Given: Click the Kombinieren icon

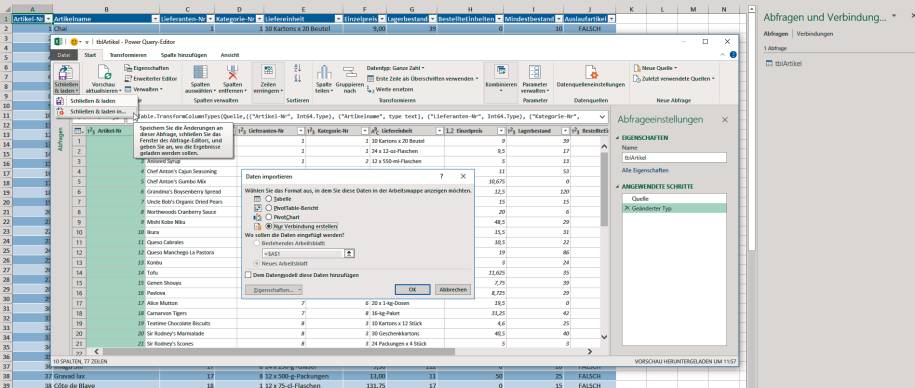Looking at the screenshot, I should [501, 72].
